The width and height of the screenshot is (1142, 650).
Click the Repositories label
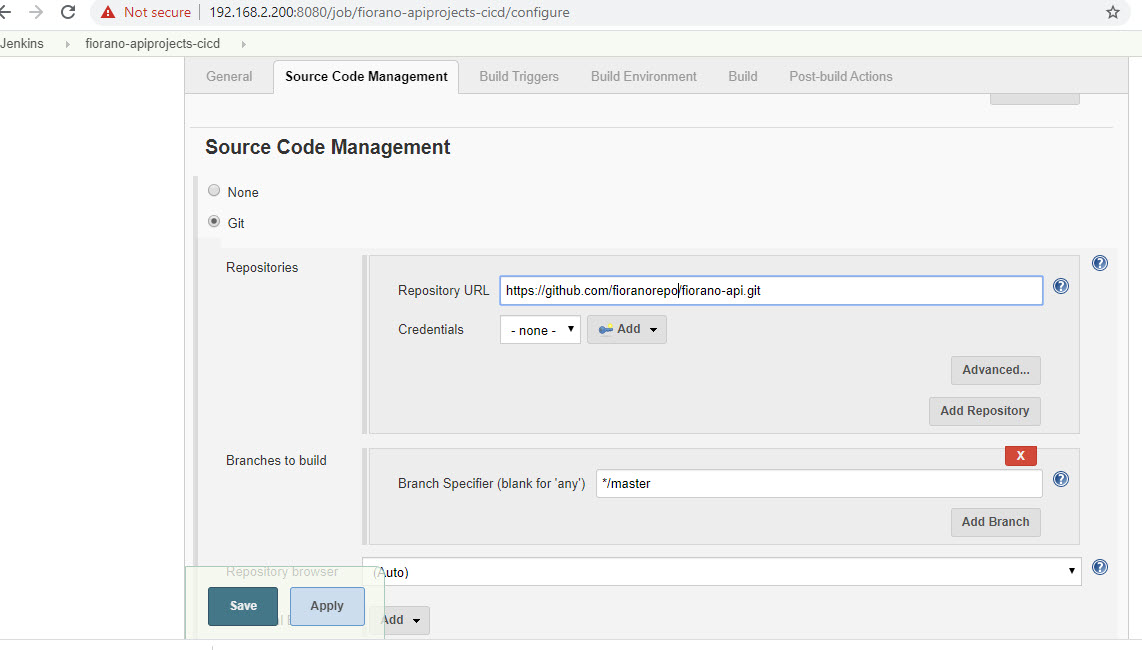[261, 267]
